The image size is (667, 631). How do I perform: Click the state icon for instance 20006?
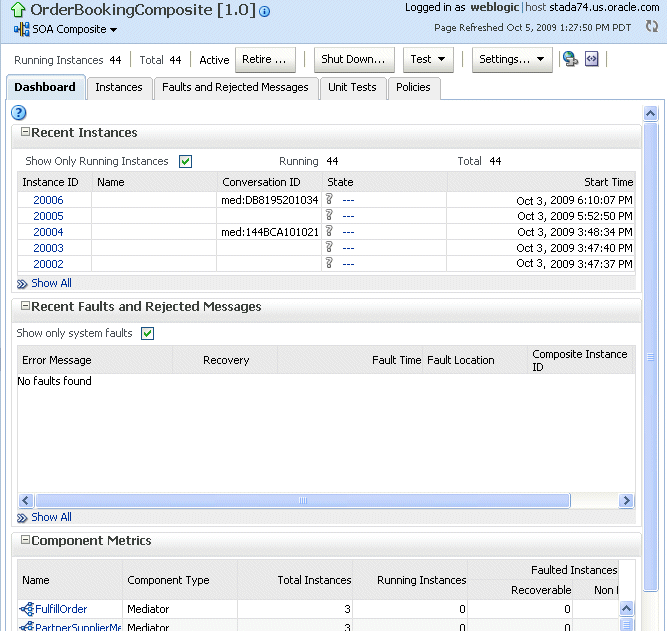pos(329,199)
